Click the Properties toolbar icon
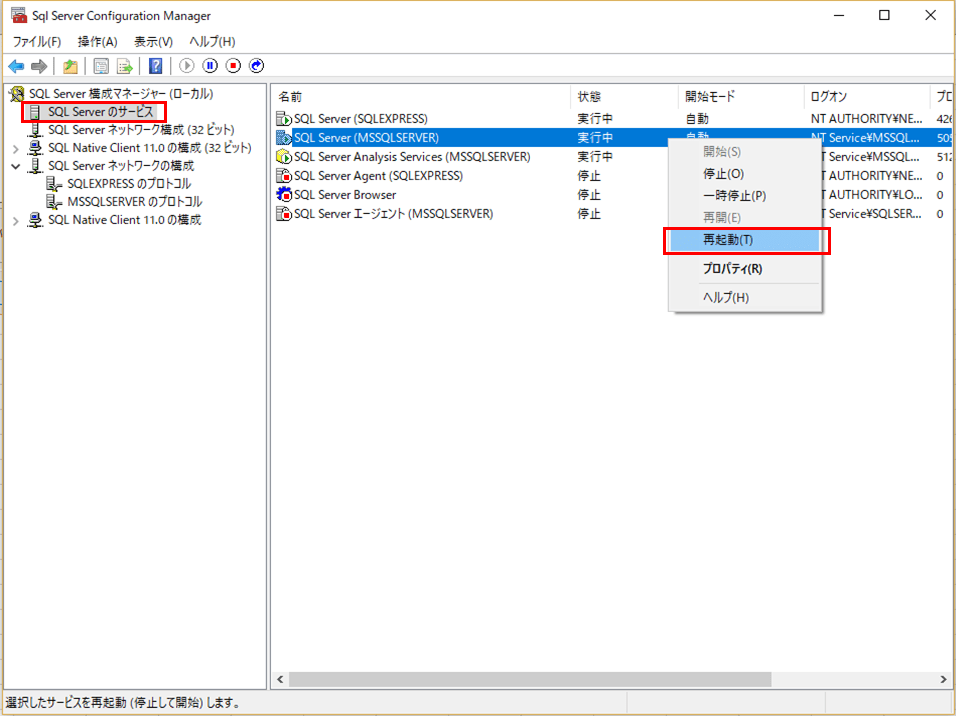This screenshot has width=956, height=716. 100,66
